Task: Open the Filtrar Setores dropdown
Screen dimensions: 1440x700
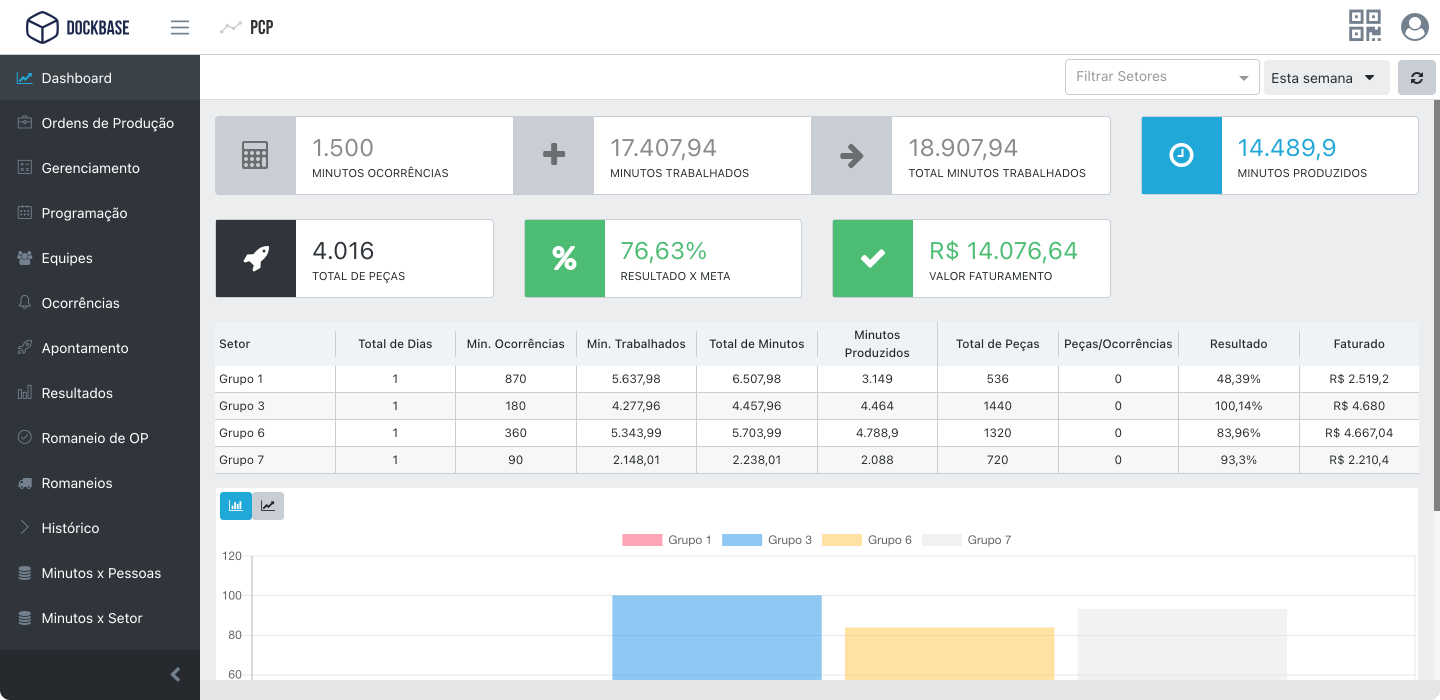Action: pos(1161,77)
